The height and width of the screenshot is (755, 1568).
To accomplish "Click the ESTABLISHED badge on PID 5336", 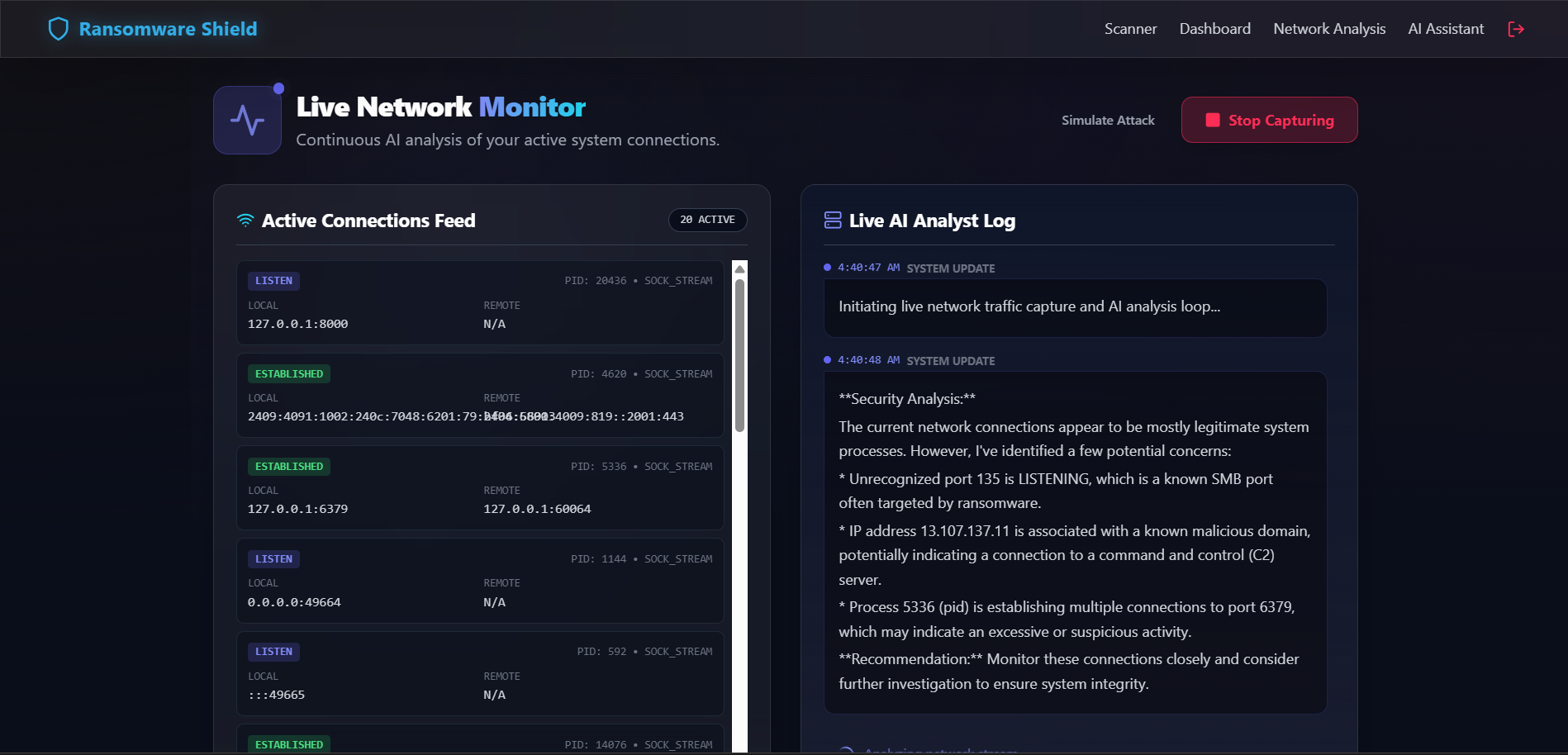I will [x=288, y=466].
